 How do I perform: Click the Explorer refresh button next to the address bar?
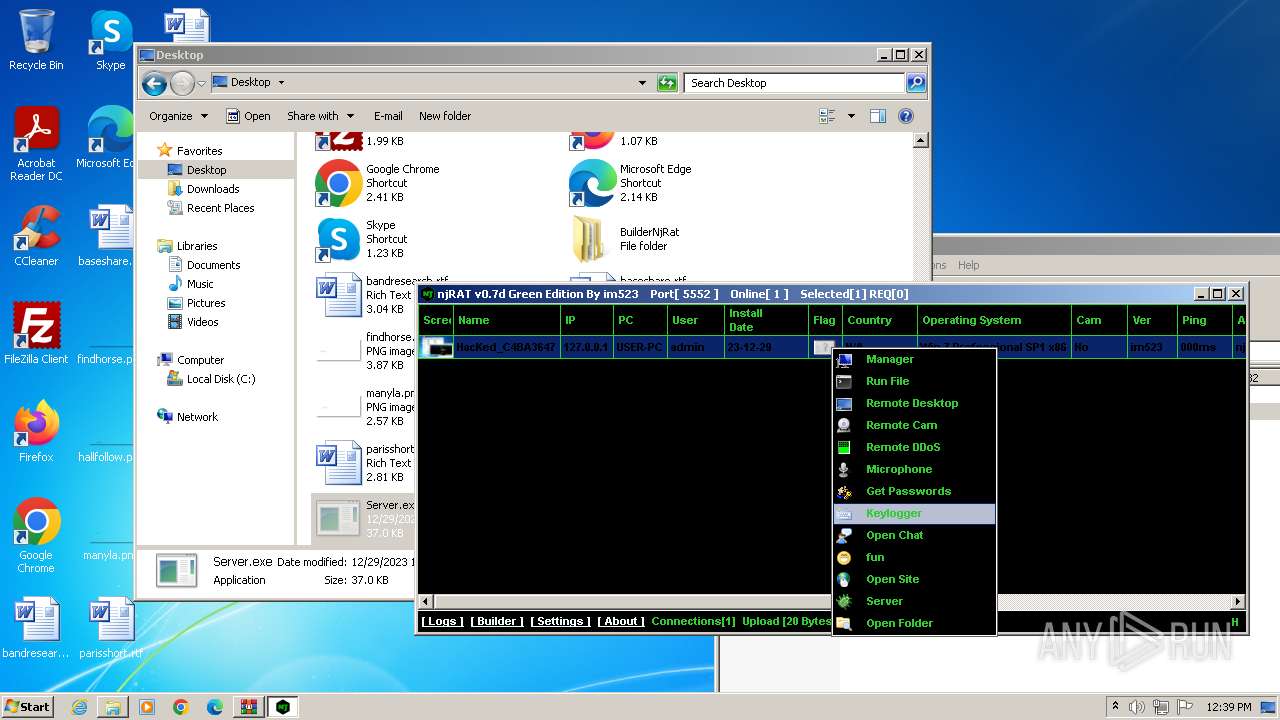click(x=667, y=83)
